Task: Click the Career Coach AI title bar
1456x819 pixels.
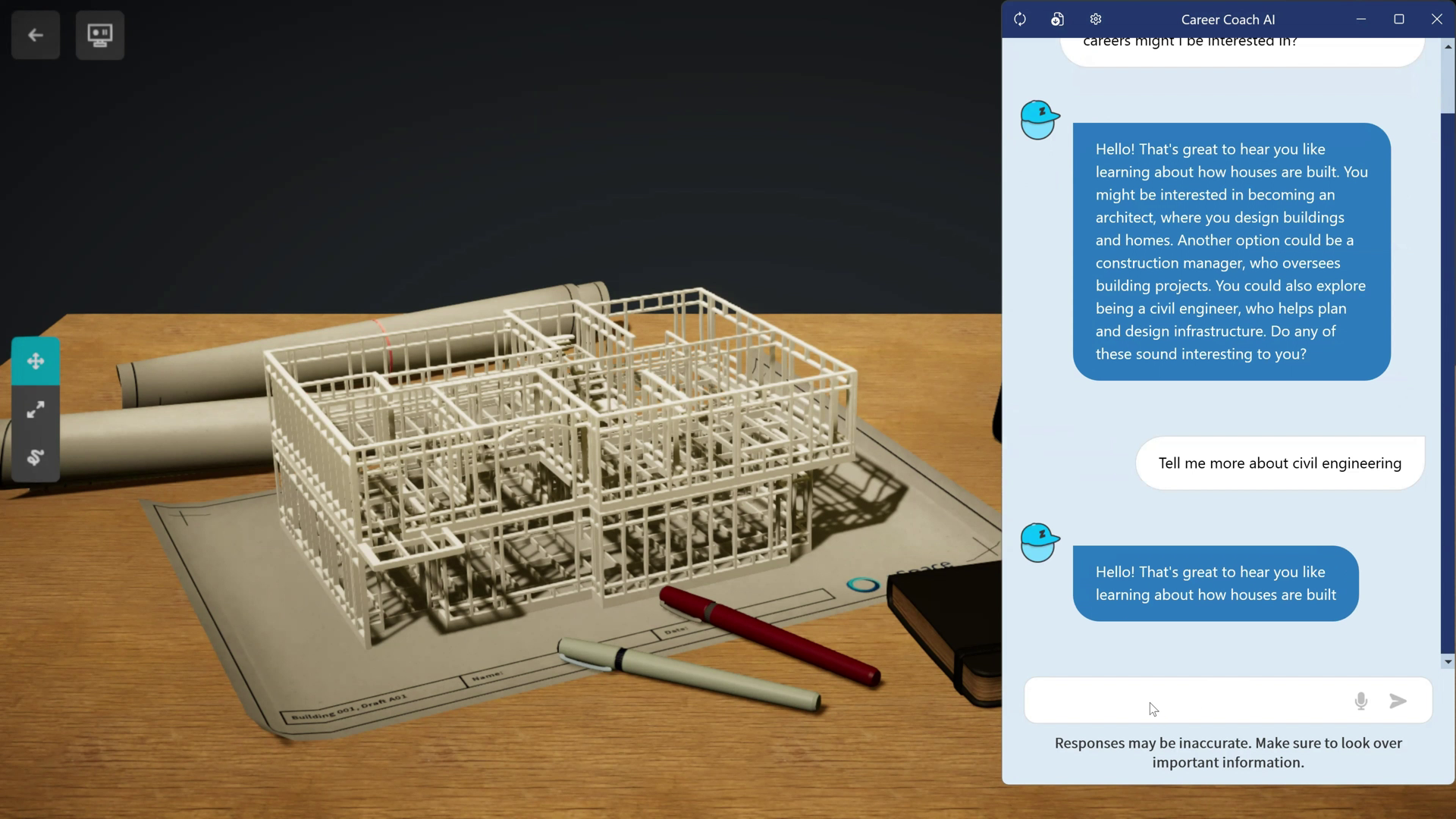Action: coord(1228,19)
